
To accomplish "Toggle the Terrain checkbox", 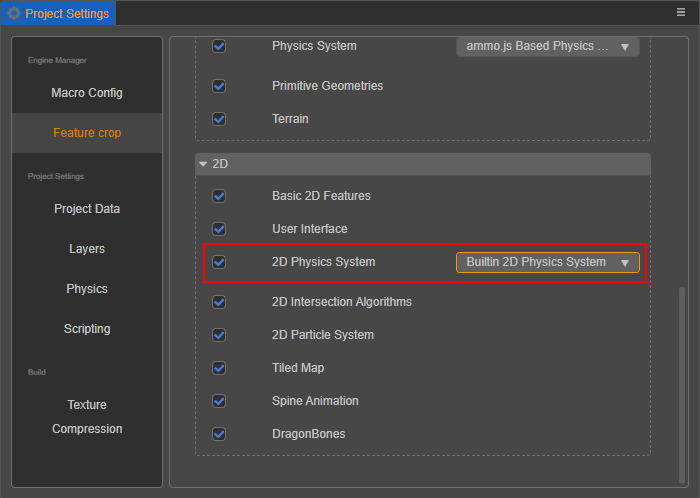I will 219,119.
